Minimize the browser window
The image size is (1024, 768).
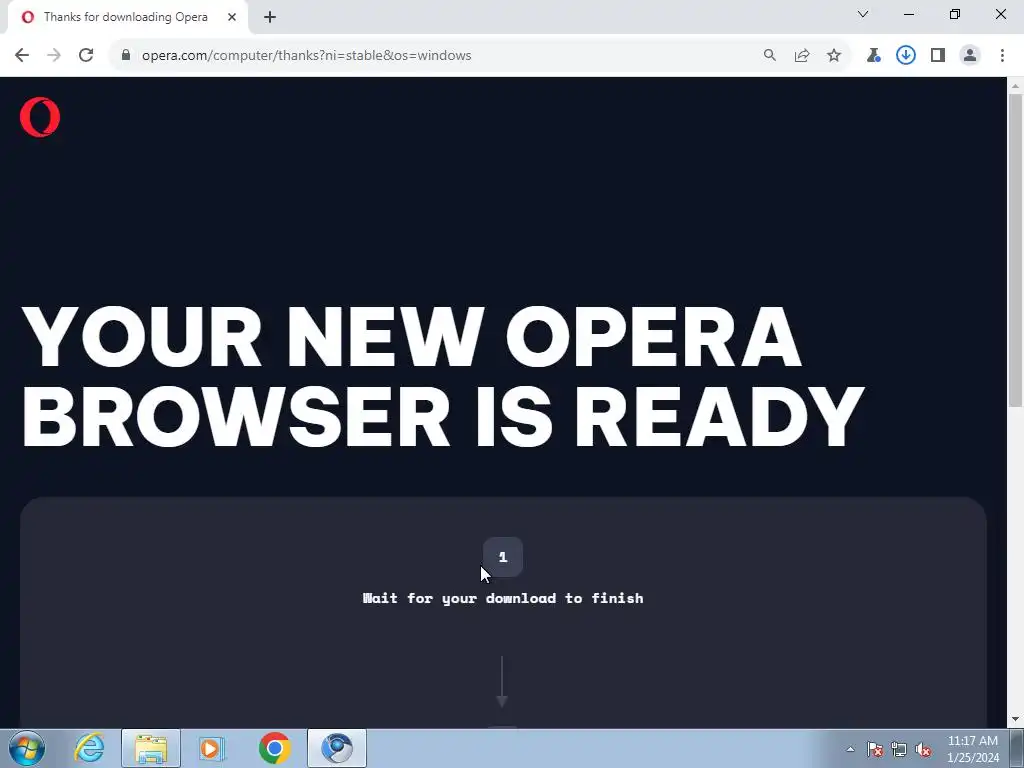(909, 14)
